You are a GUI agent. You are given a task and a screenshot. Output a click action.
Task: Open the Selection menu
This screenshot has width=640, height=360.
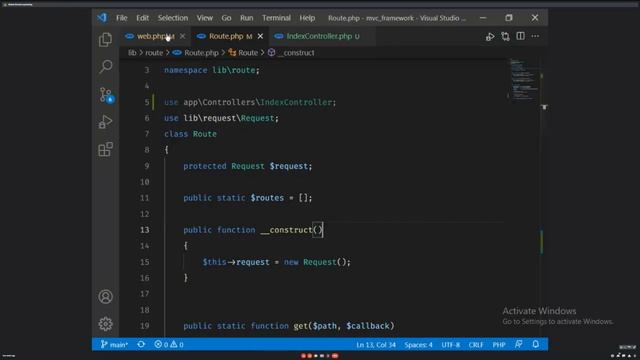tap(173, 18)
